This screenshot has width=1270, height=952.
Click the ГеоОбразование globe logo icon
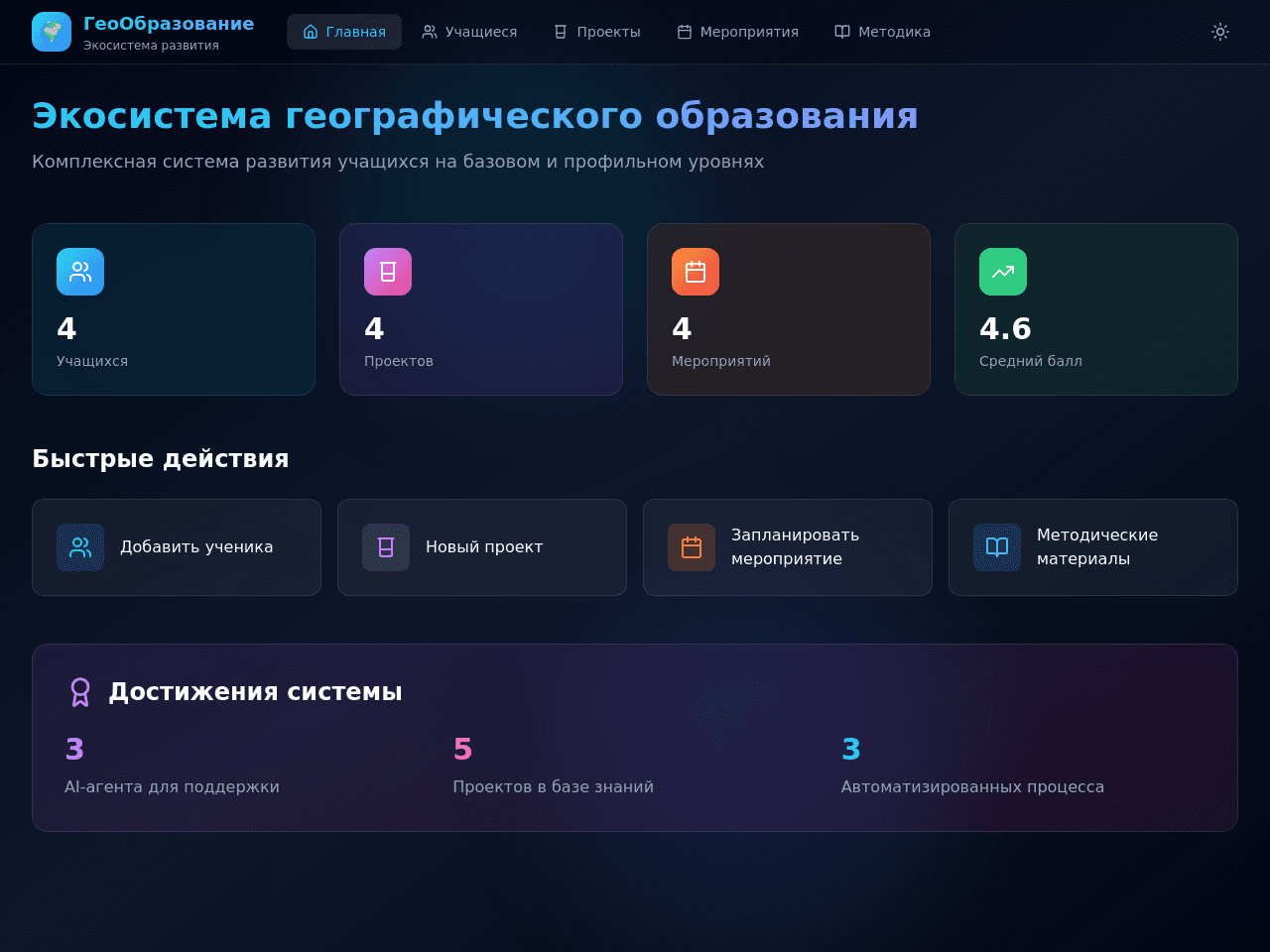pos(52,32)
